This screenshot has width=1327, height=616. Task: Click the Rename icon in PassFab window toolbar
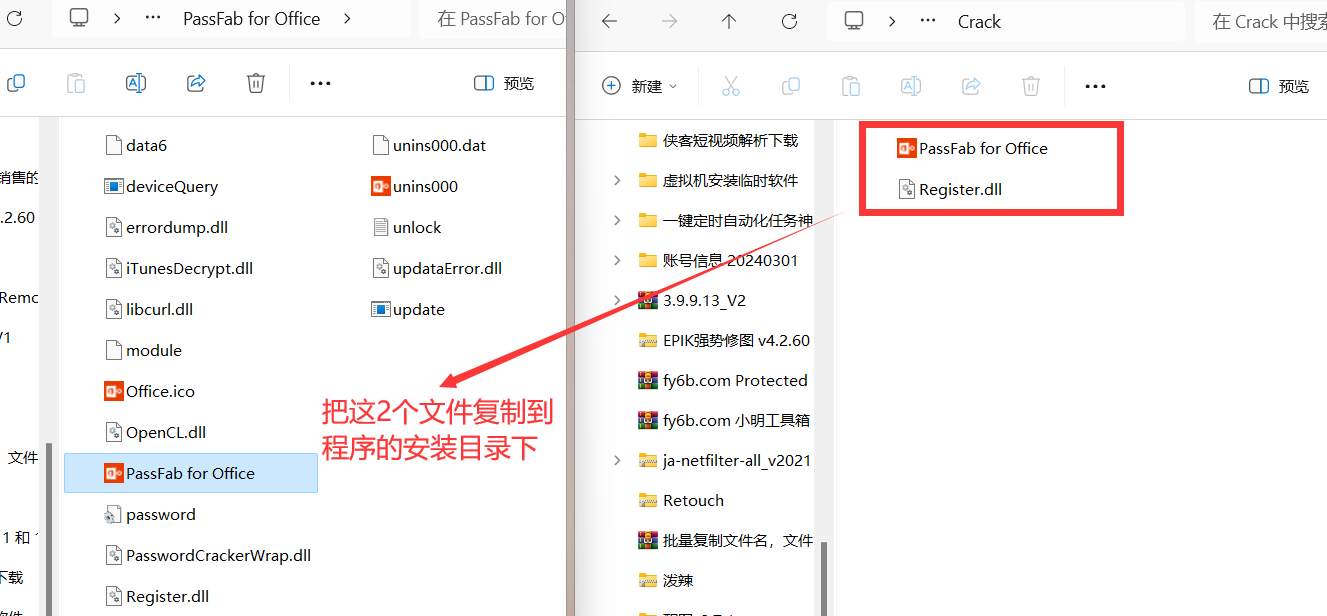[x=136, y=84]
